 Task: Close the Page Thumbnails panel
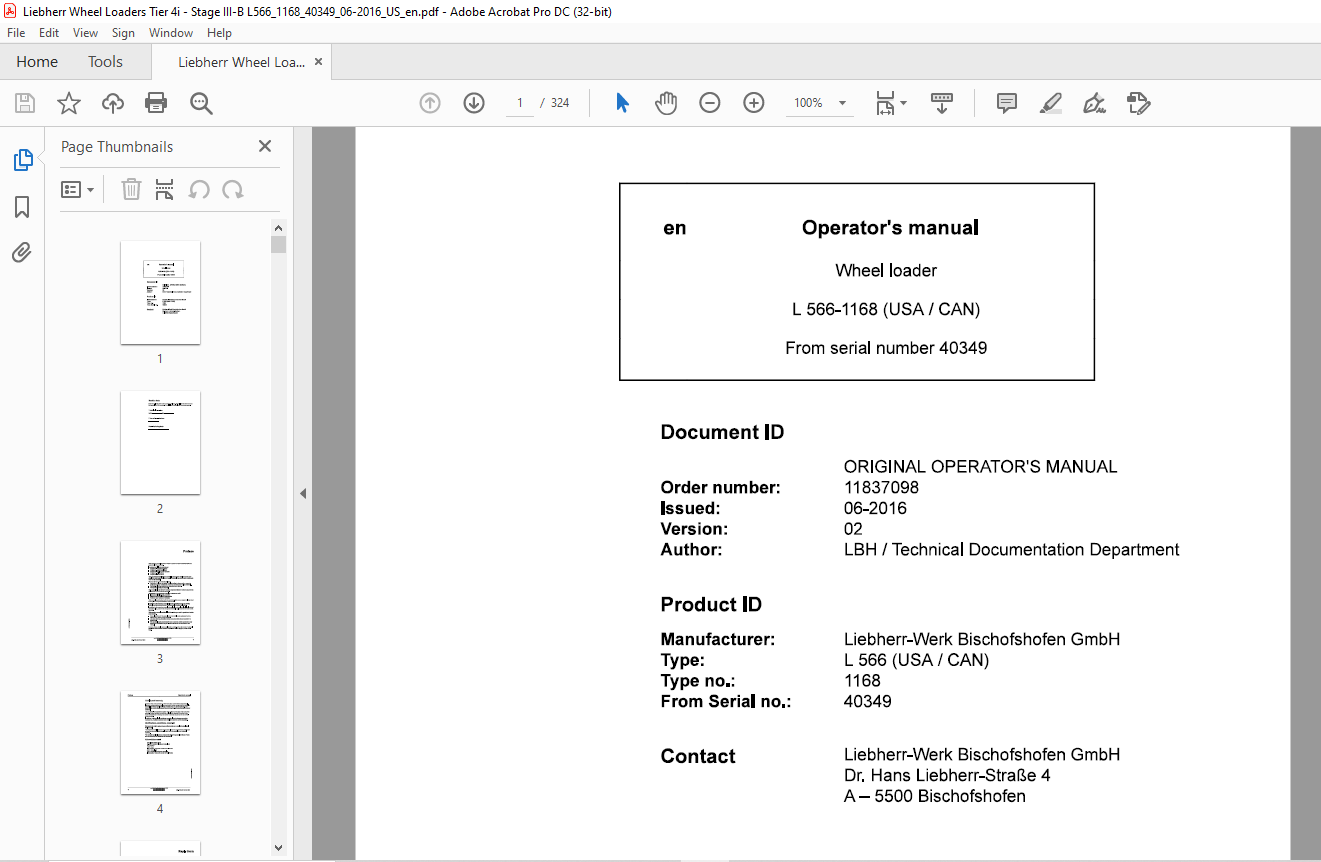(265, 146)
